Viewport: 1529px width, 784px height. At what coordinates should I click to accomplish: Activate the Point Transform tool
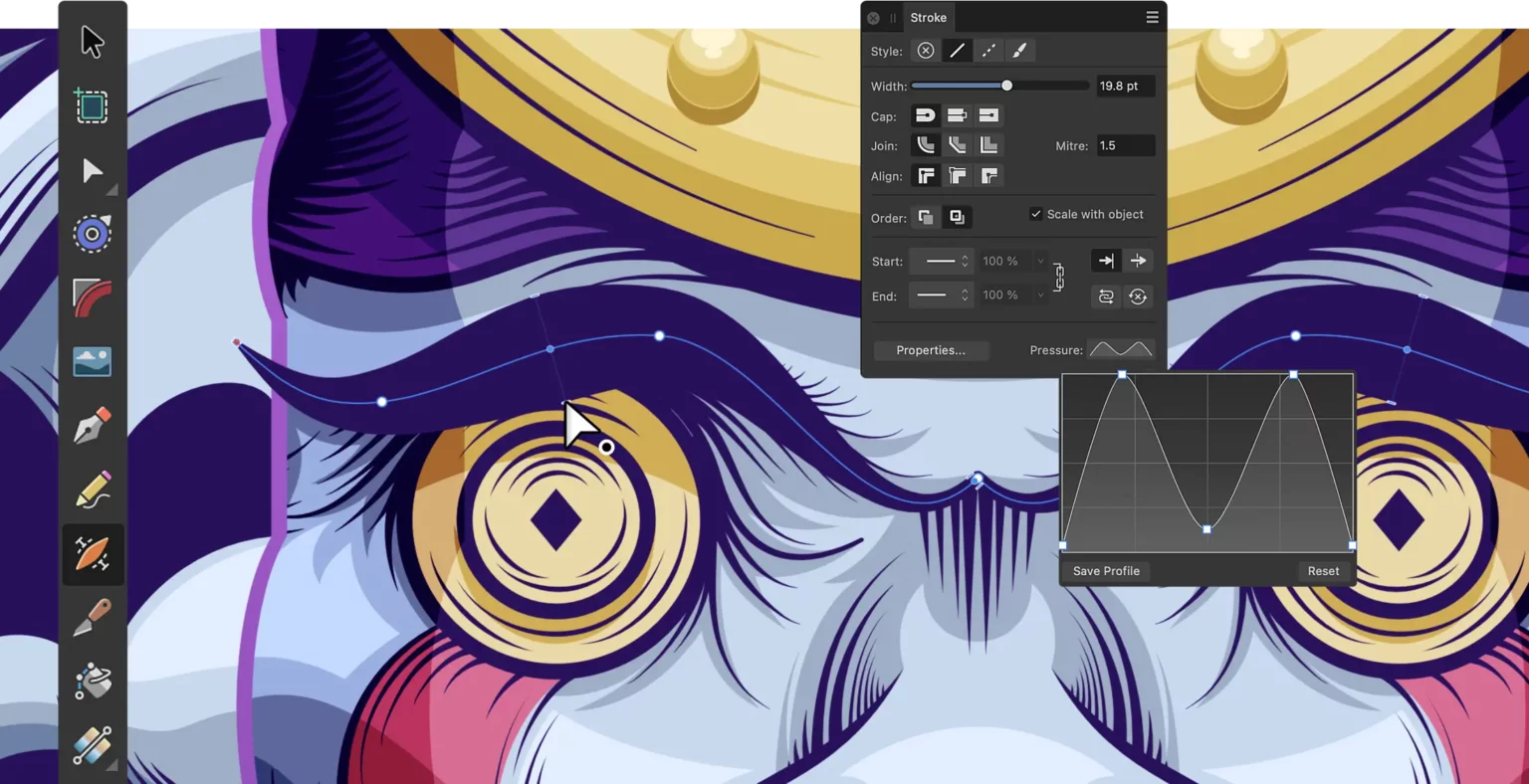pos(93,234)
